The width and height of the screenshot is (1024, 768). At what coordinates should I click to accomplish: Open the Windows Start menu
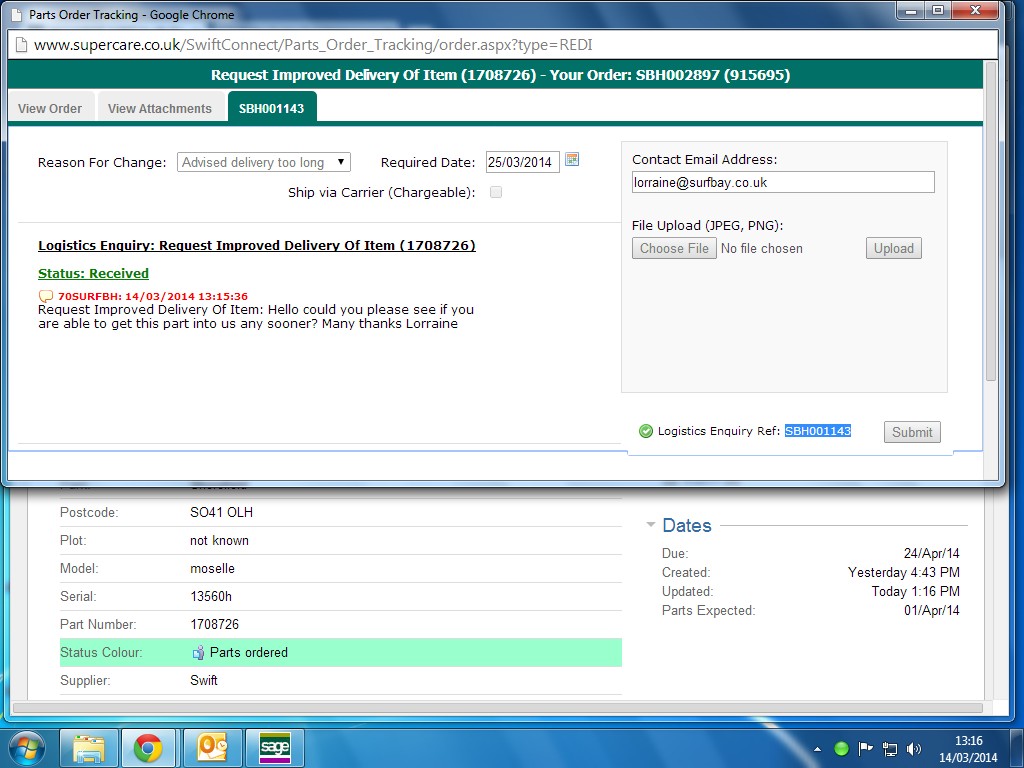coord(26,748)
